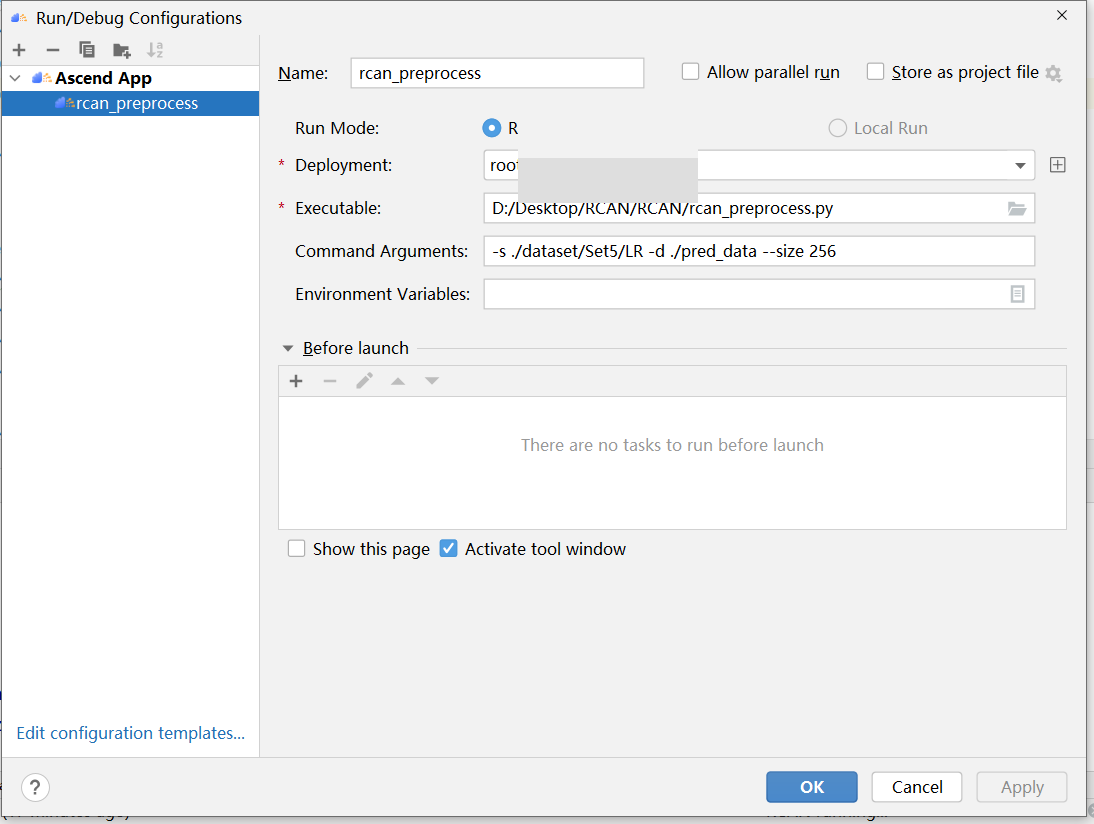Remove selected configuration with minus icon
This screenshot has width=1094, height=824.
tap(53, 50)
